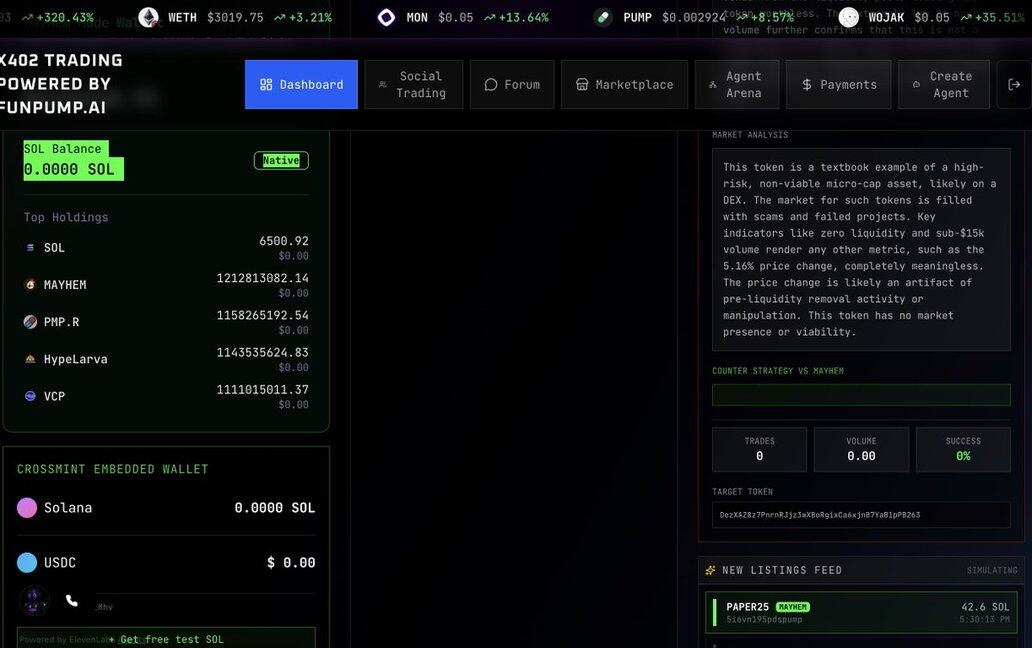1032x648 pixels.
Task: Open the Forum page
Action: pyautogui.click(x=512, y=85)
